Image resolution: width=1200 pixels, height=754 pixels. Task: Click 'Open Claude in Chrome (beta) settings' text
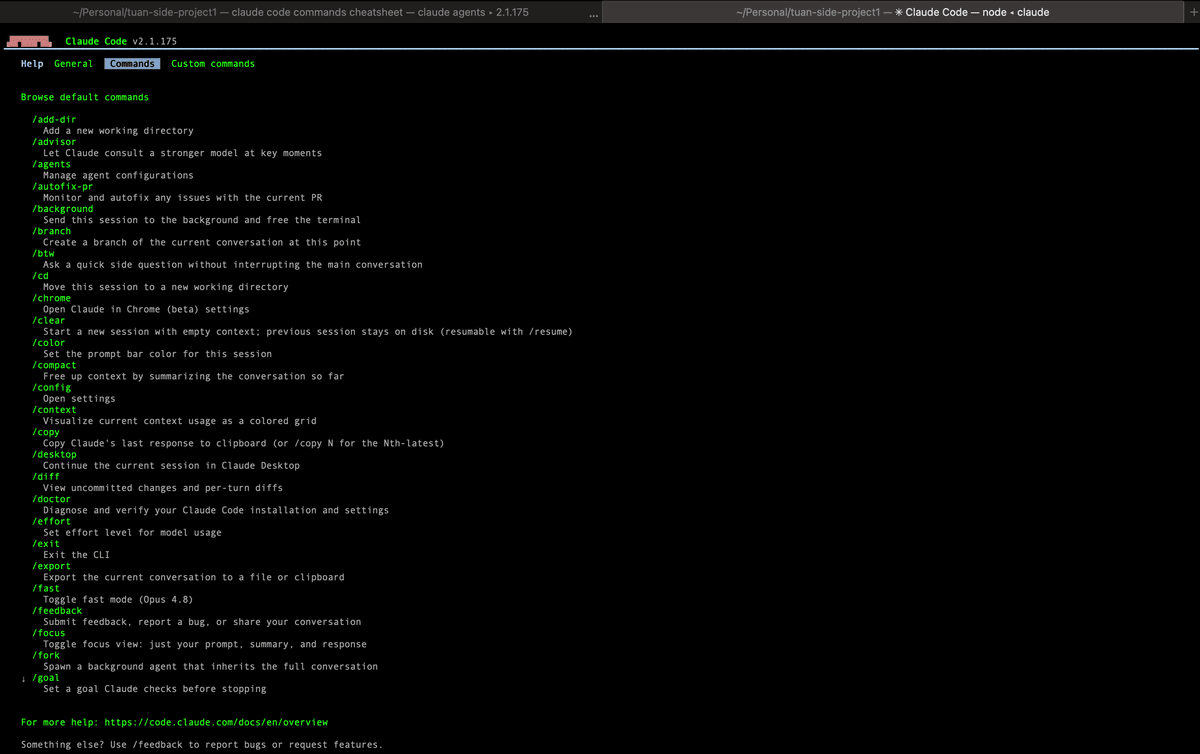[146, 309]
